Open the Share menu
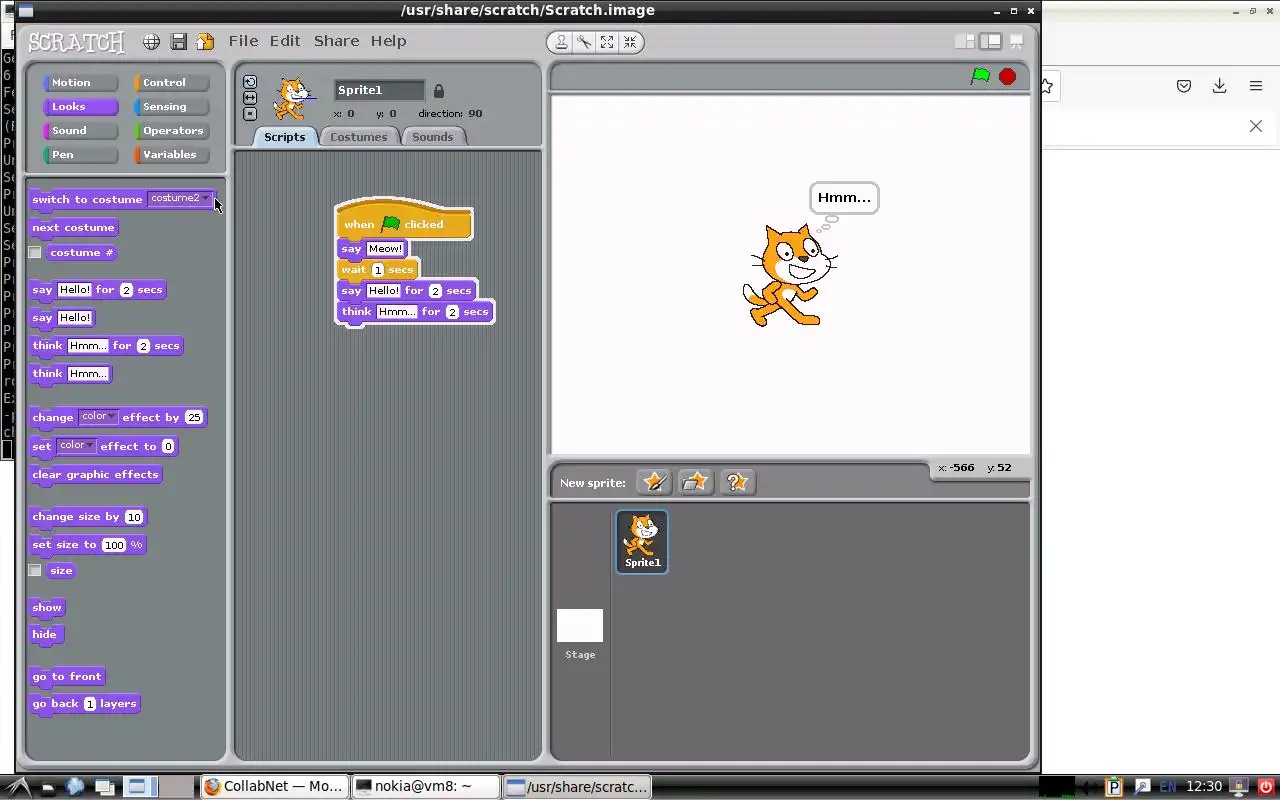The width and height of the screenshot is (1280, 800). [336, 41]
